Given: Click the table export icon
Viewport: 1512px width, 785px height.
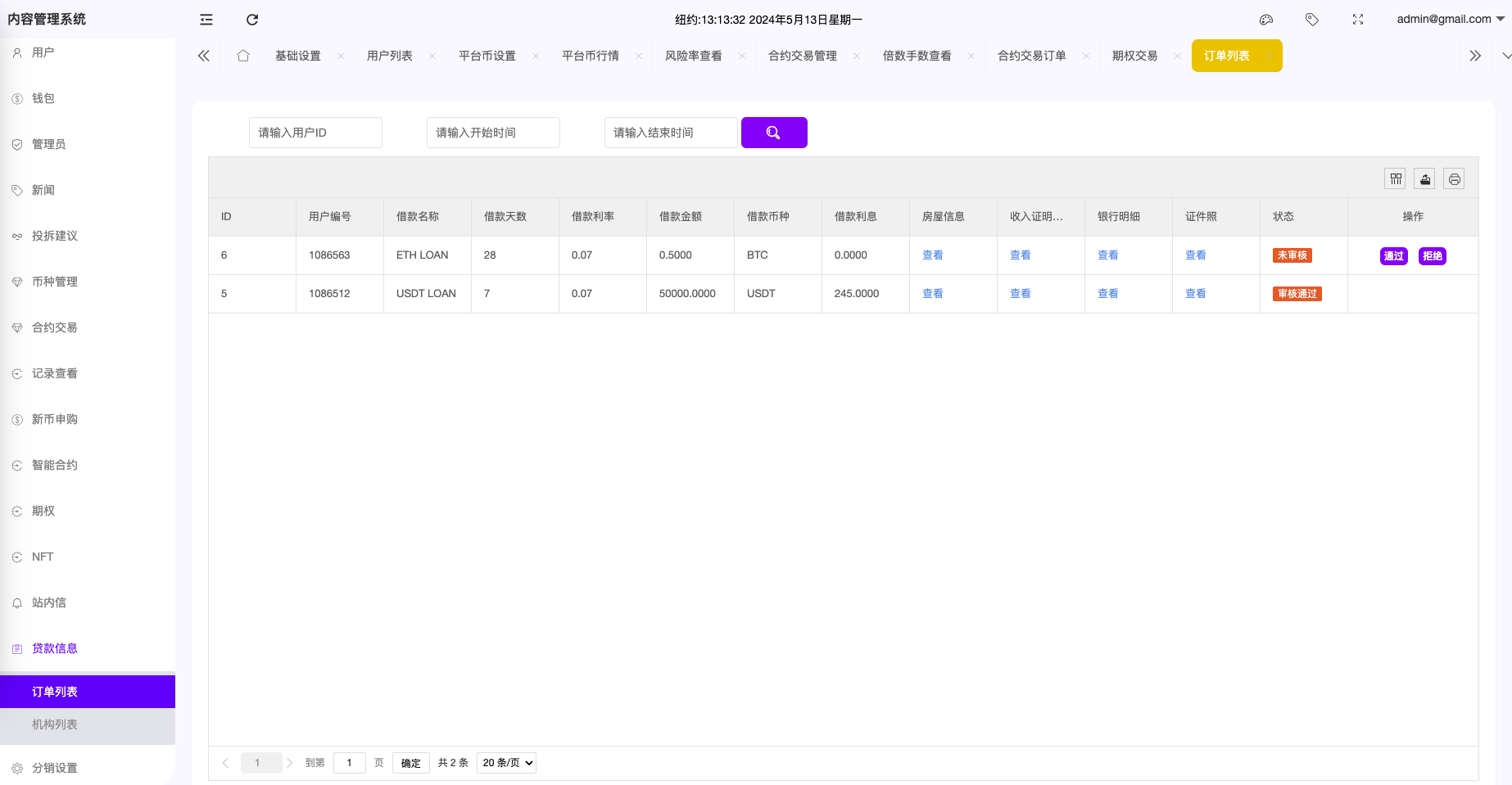Looking at the screenshot, I should 1425,179.
